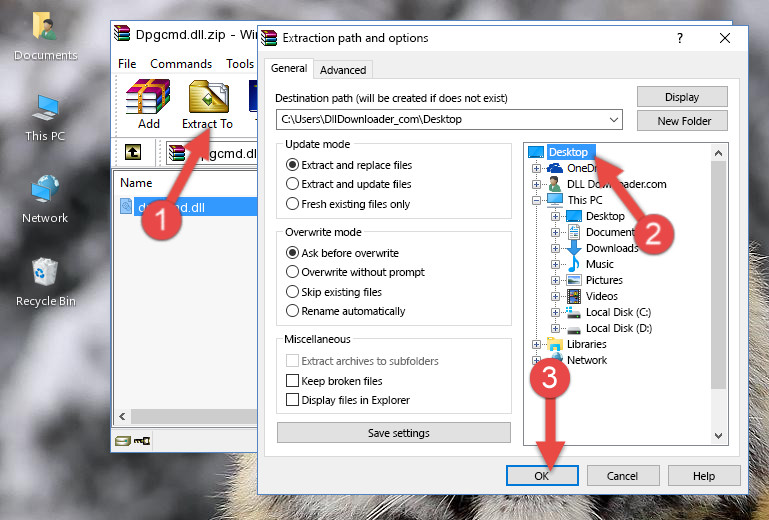Click the This PC monitor icon in tree
Viewport: 769px width, 520px height.
(555, 200)
